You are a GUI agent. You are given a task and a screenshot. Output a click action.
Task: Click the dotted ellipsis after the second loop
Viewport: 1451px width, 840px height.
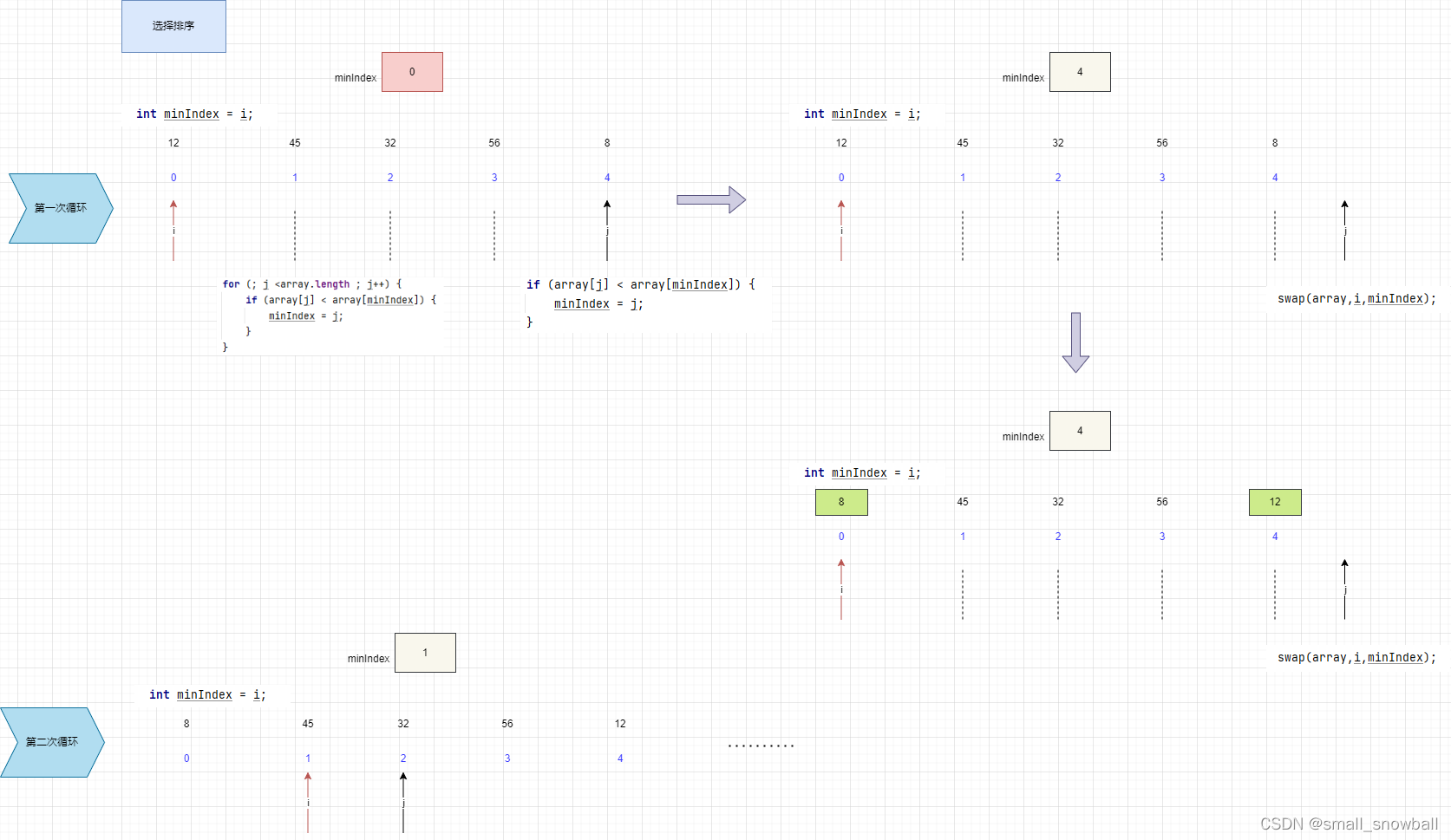[761, 746]
